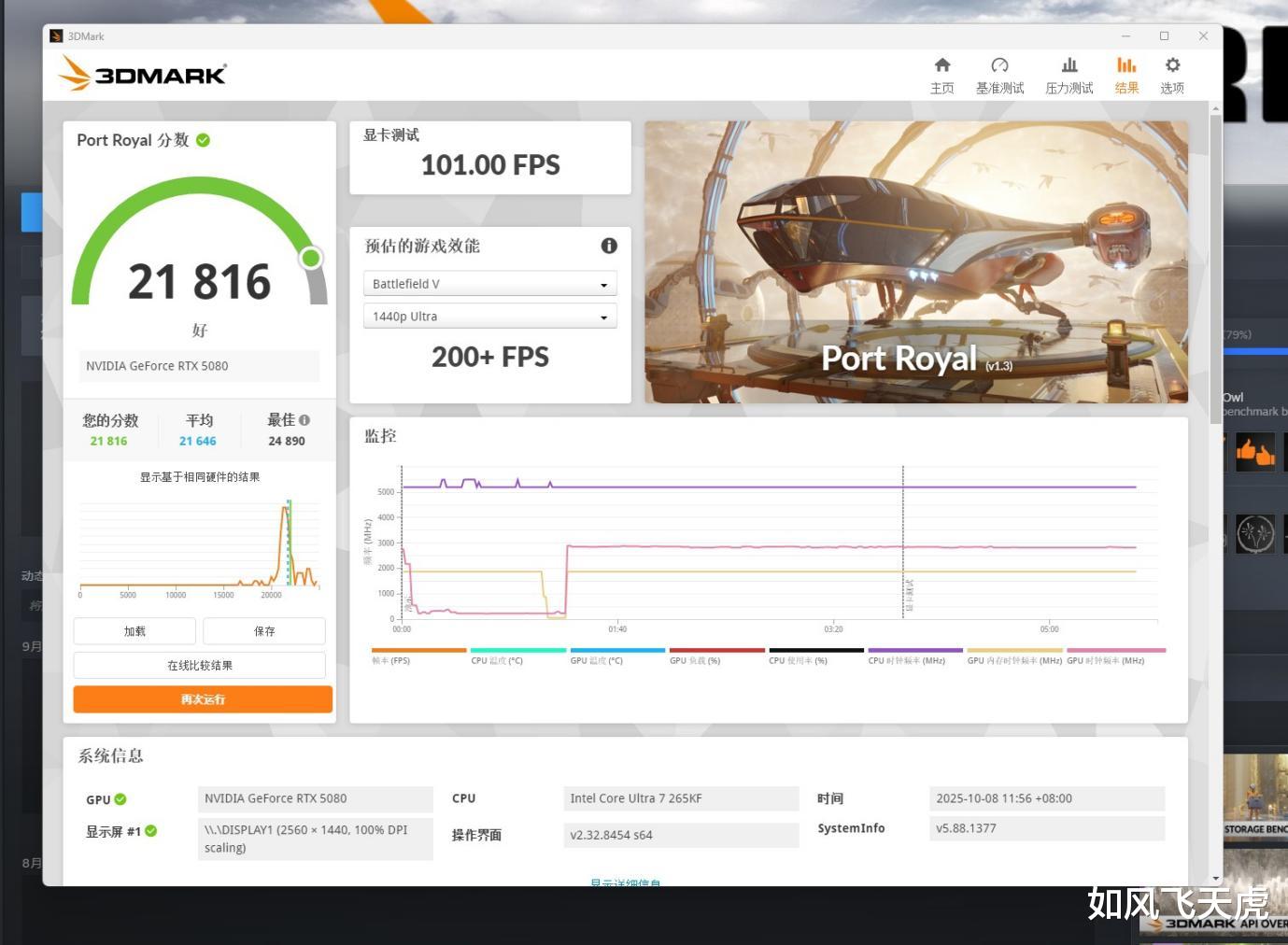Click the green check next to GPU
This screenshot has height=945, width=1288.
coord(120,799)
